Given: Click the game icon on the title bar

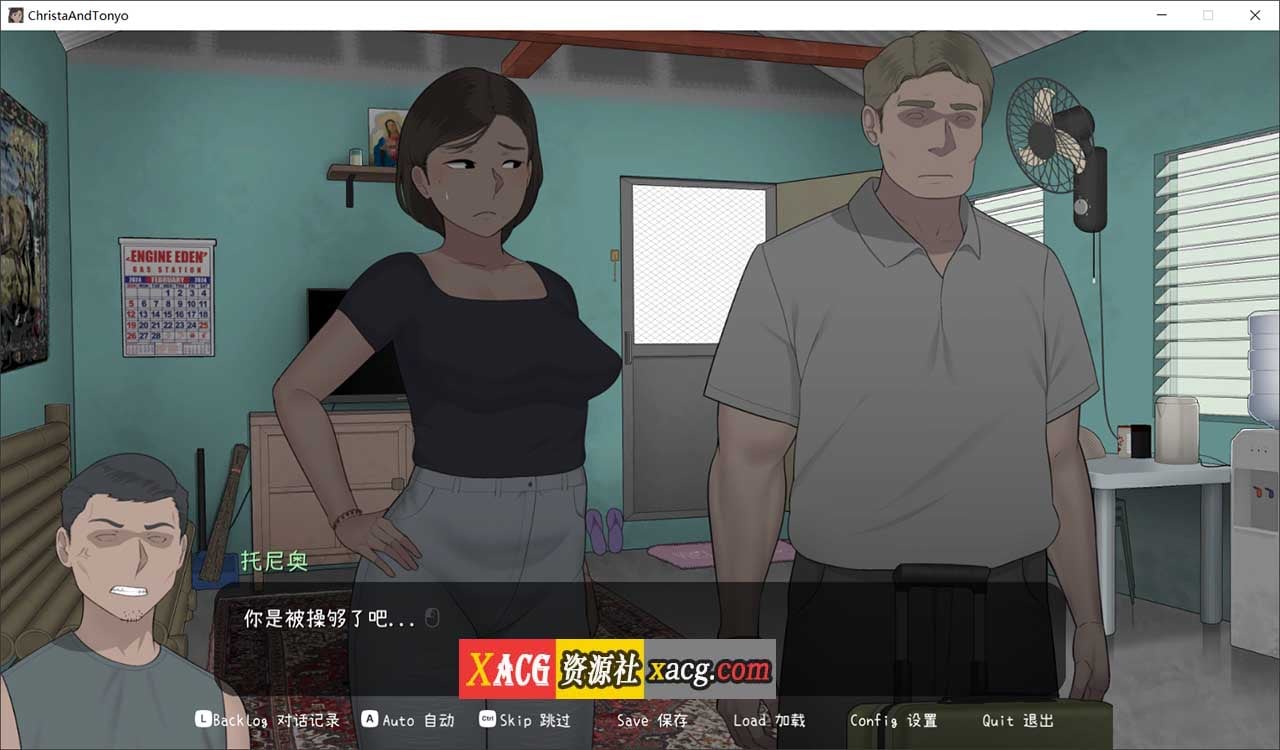Looking at the screenshot, I should [x=14, y=15].
